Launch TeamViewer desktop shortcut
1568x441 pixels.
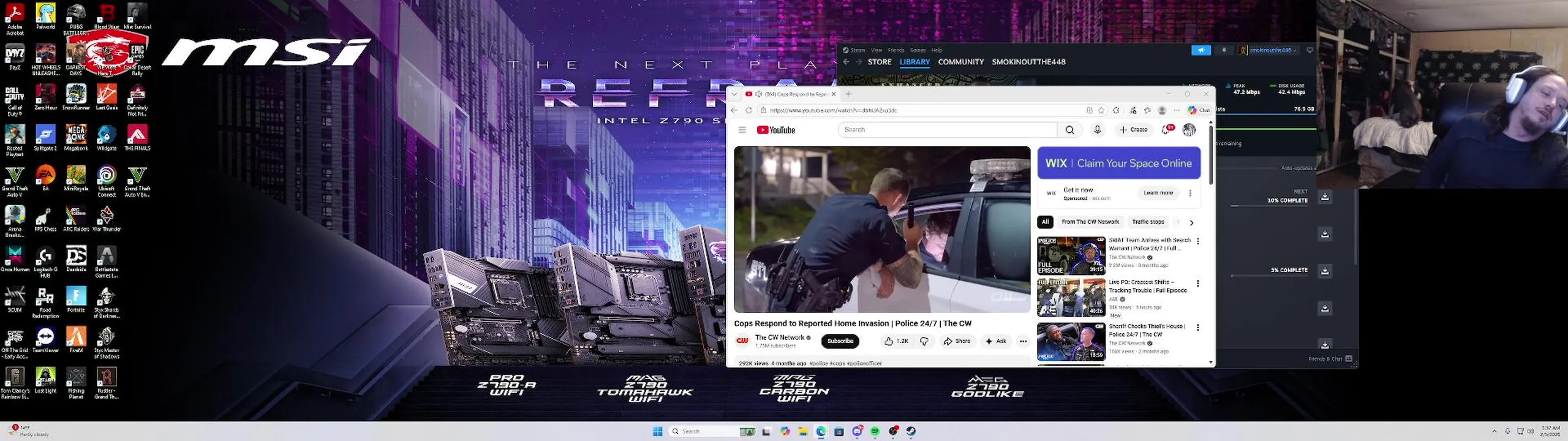pos(45,340)
